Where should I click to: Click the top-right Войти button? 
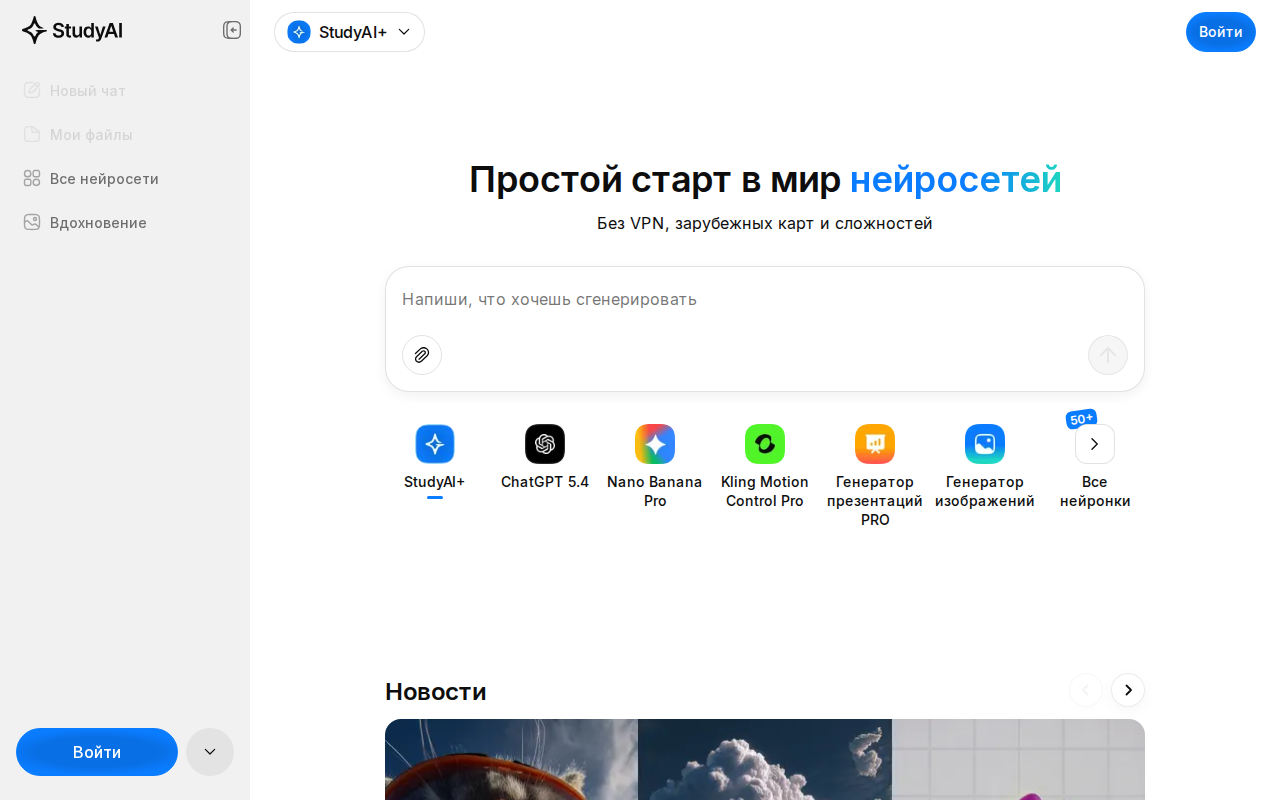coord(1220,31)
